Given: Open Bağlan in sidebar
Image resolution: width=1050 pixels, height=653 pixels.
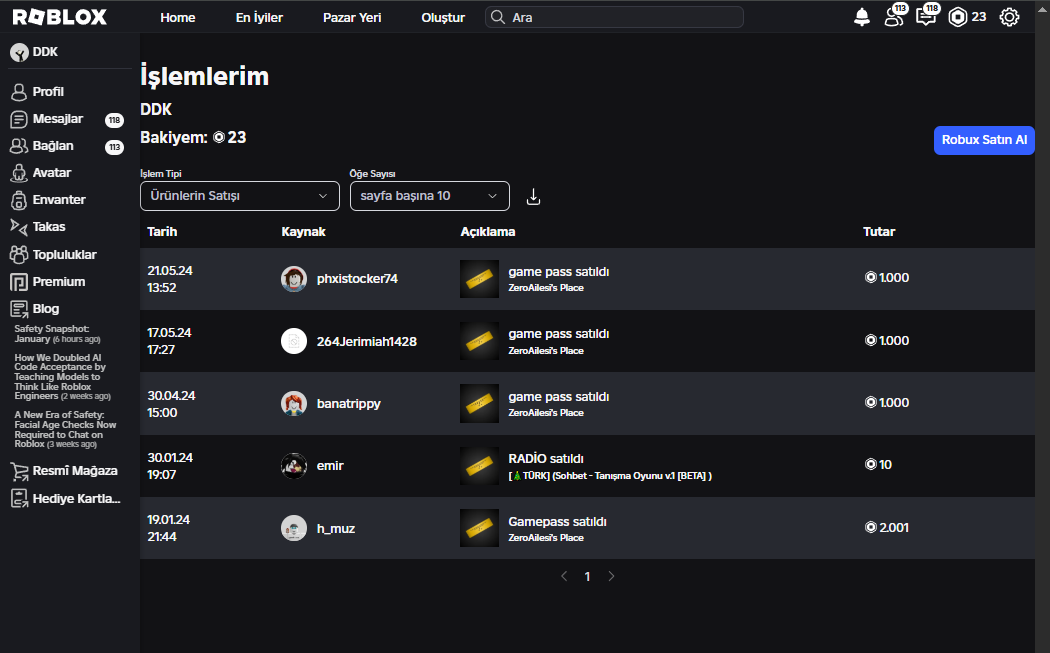Looking at the screenshot, I should pos(53,146).
